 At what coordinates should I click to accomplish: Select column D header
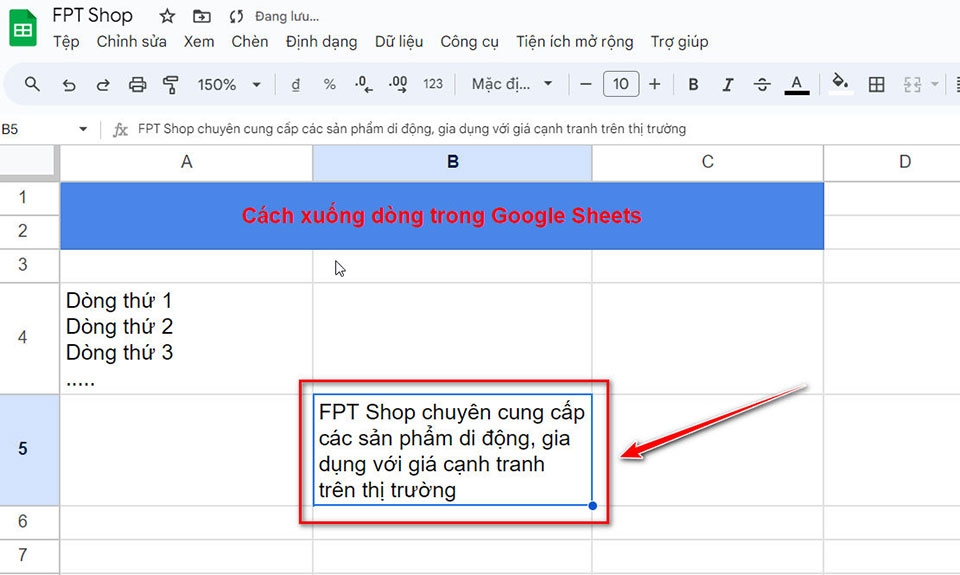pos(904,162)
